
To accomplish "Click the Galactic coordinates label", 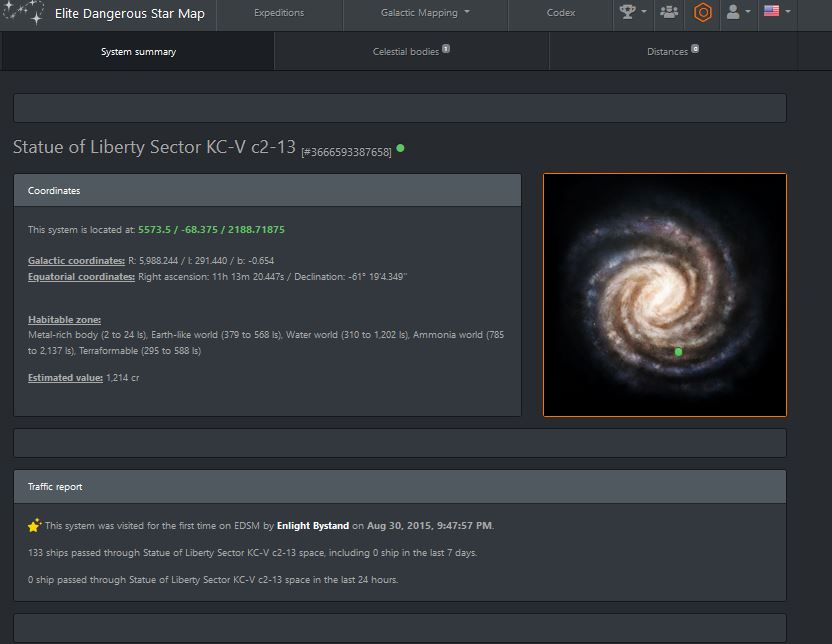I will tap(76, 261).
